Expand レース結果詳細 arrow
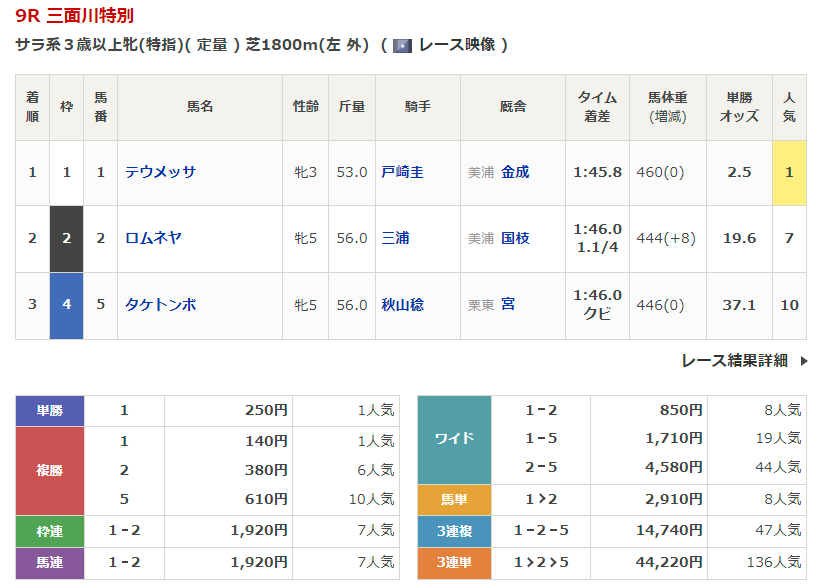The width and height of the screenshot is (830, 588). pos(803,361)
